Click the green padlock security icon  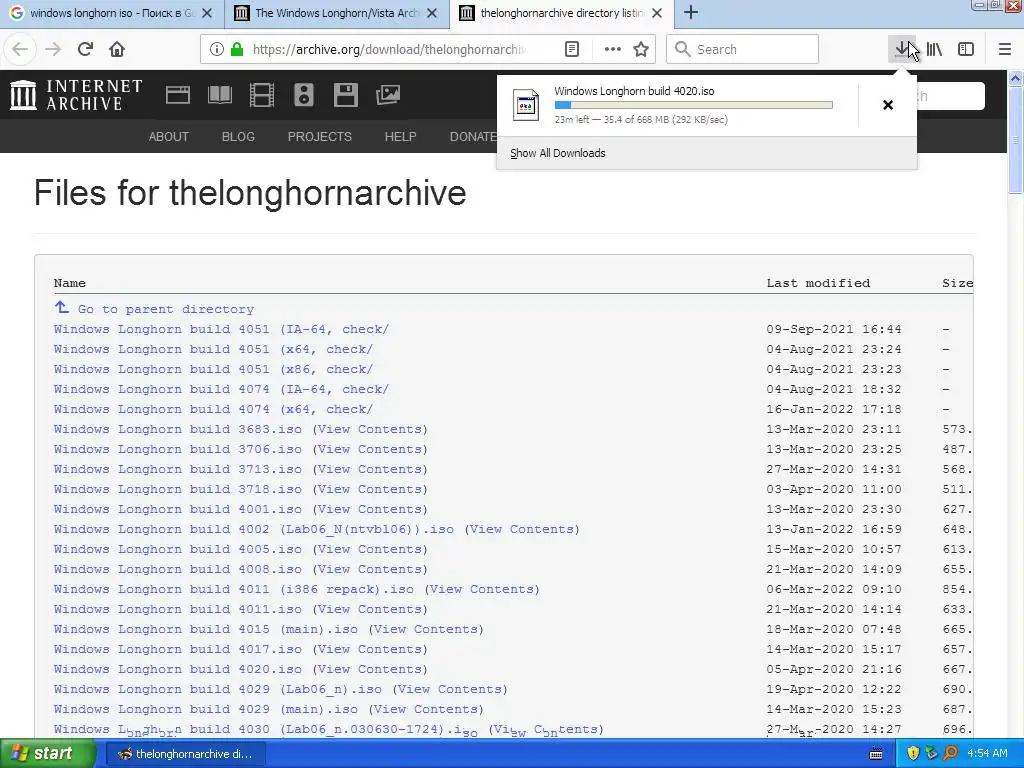[237, 49]
